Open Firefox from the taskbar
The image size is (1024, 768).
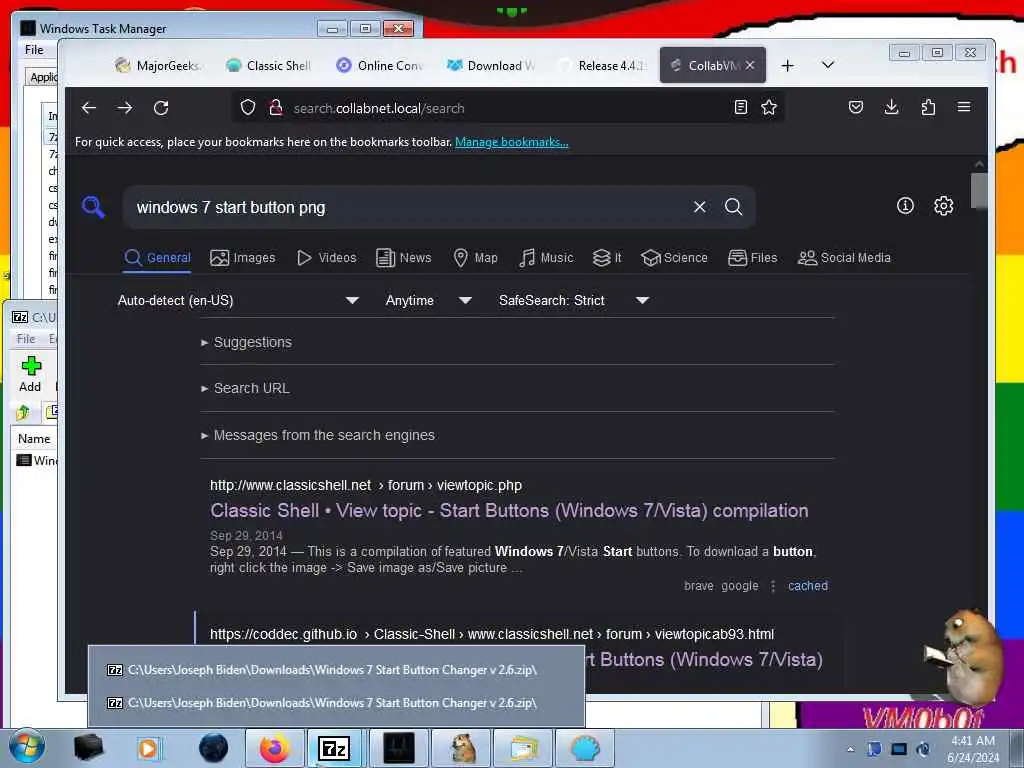pyautogui.click(x=274, y=748)
